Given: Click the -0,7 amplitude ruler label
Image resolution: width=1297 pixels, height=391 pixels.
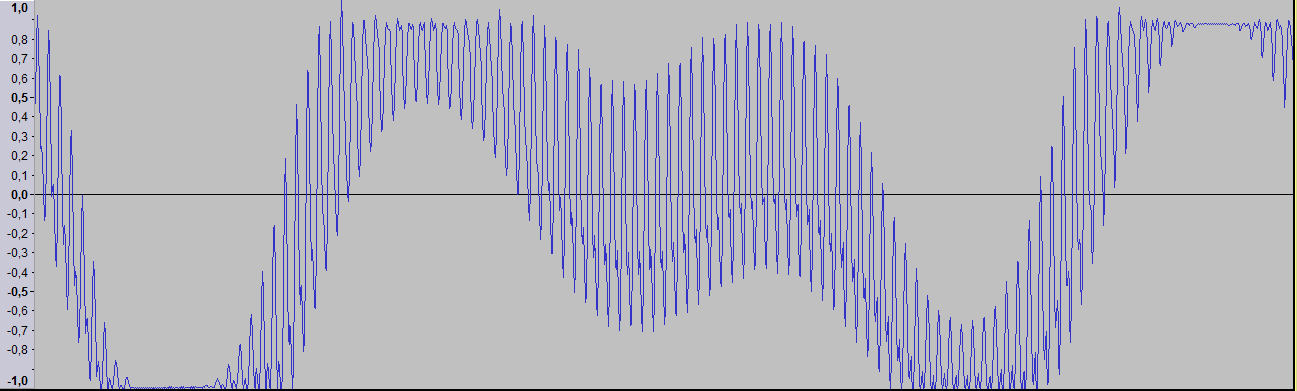Looking at the screenshot, I should [18, 331].
